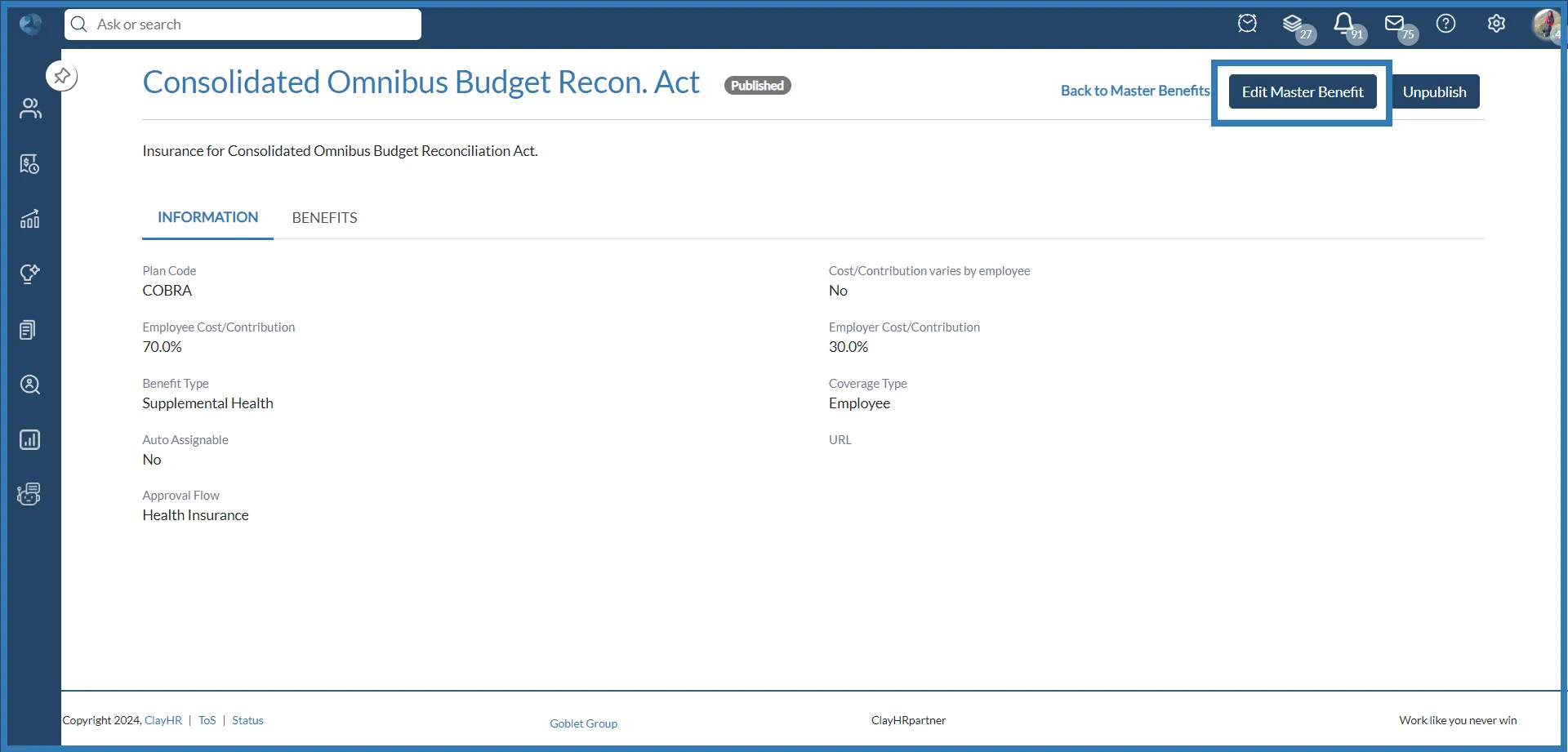Click the Unpublish button
Viewport: 1568px width, 752px height.
(x=1435, y=92)
